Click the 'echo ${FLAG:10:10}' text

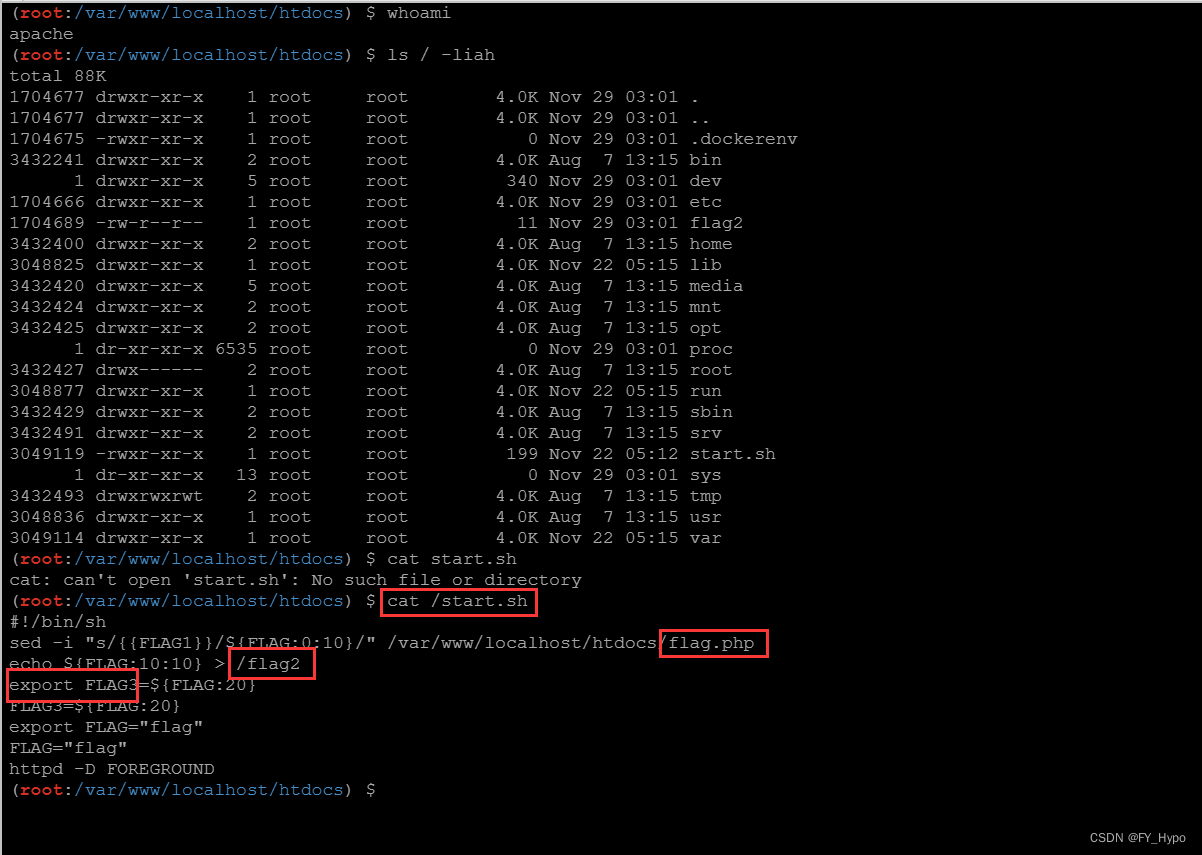[106, 664]
